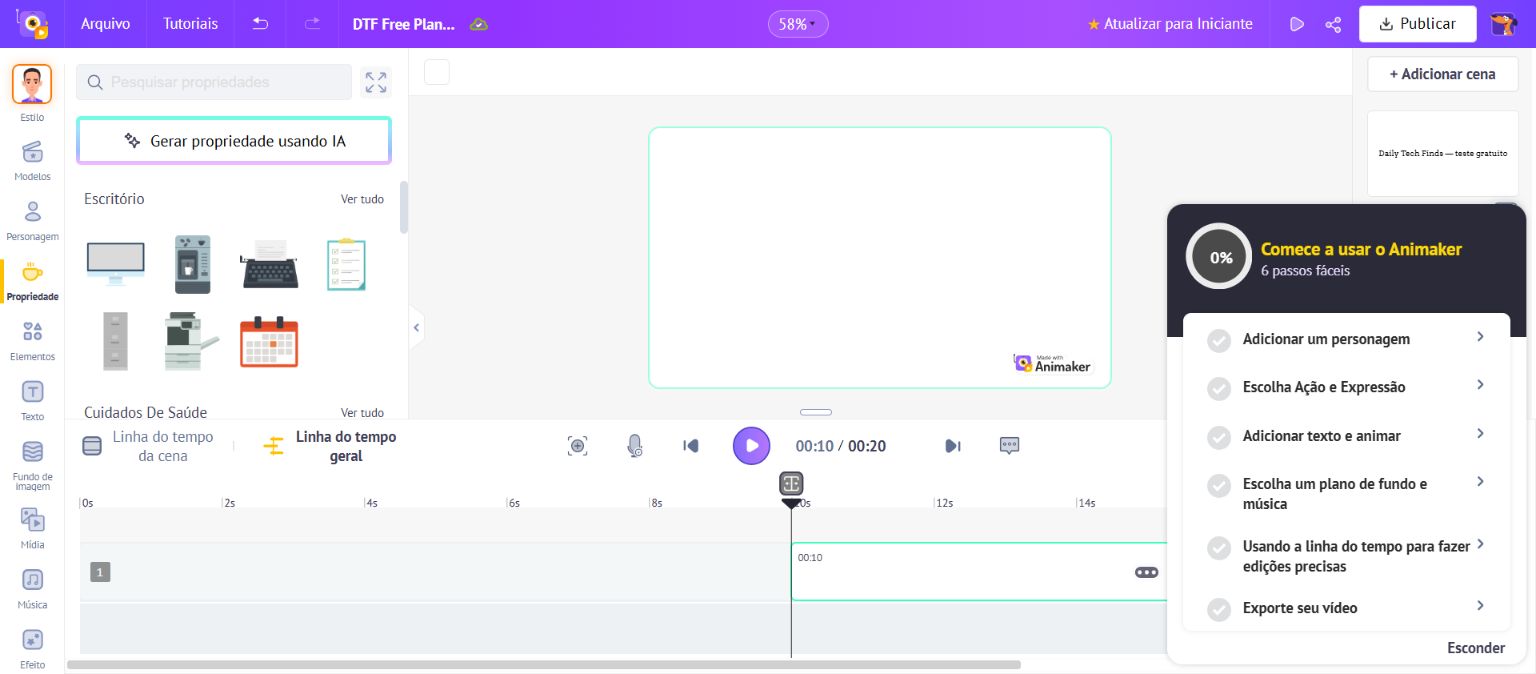The height and width of the screenshot is (674, 1536).
Task: Open the Arquivo menu
Action: click(x=105, y=24)
